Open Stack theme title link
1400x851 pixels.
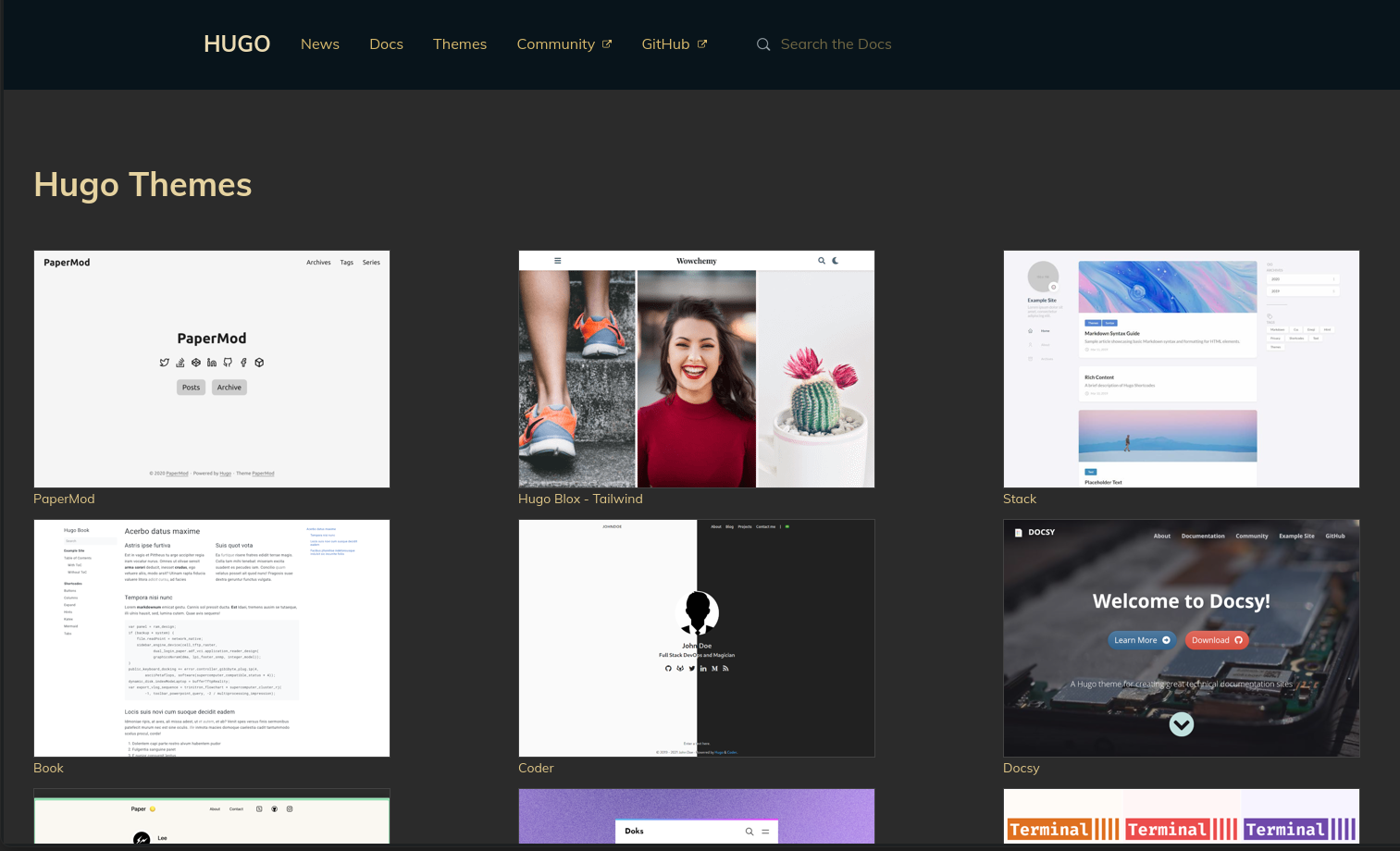[x=1020, y=499]
